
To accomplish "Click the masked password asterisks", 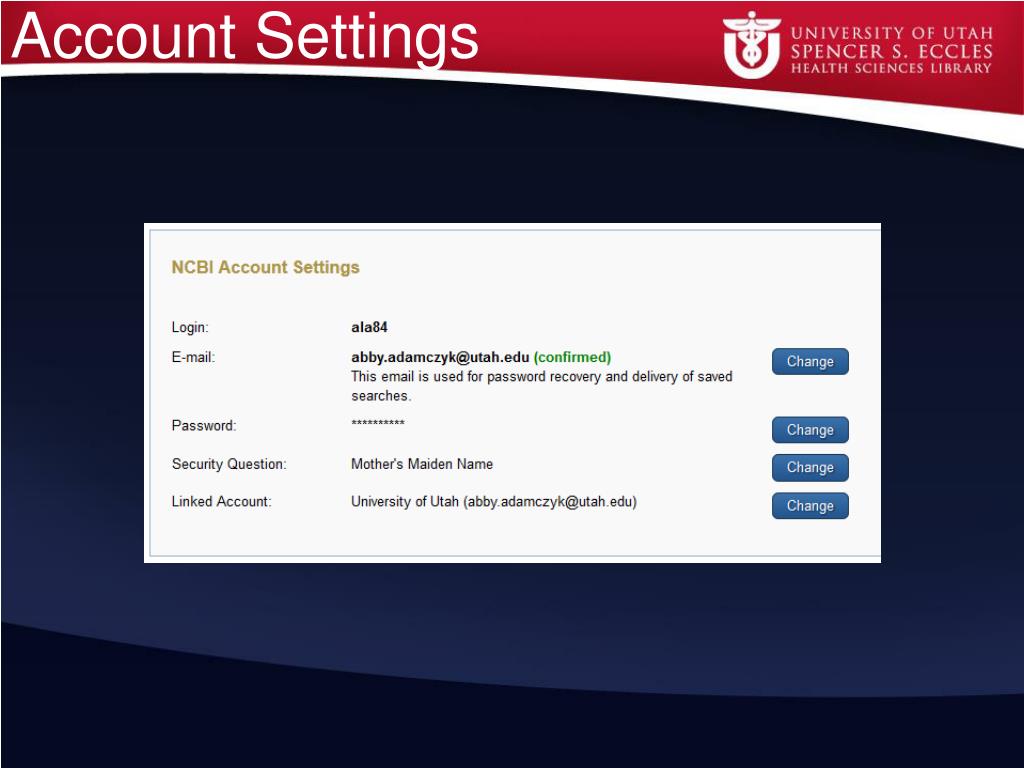I will [x=377, y=423].
